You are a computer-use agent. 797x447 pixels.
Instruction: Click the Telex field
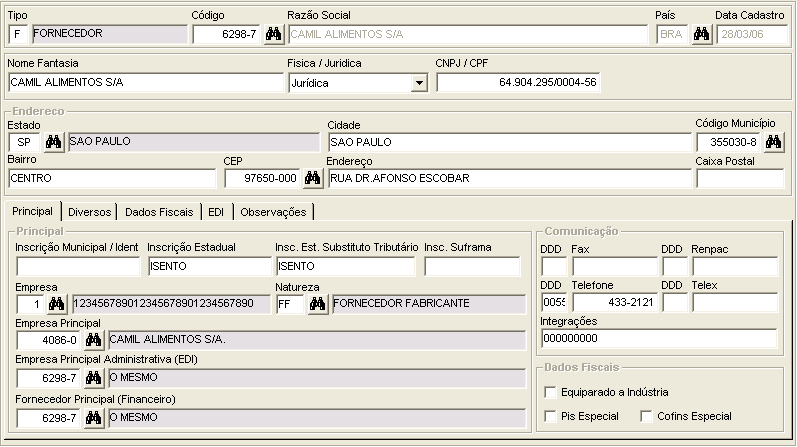(735, 302)
